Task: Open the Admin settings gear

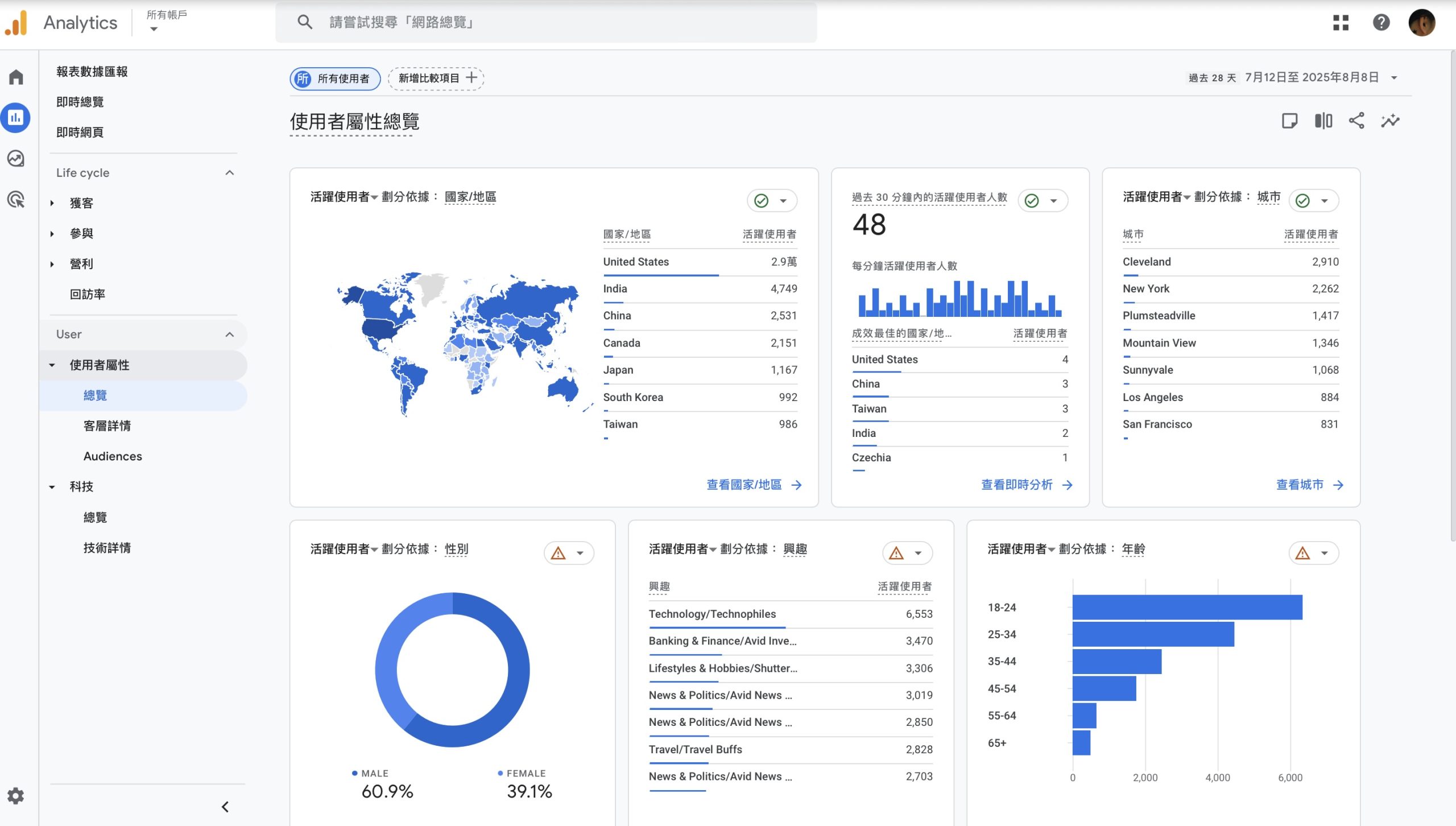Action: pyautogui.click(x=16, y=795)
